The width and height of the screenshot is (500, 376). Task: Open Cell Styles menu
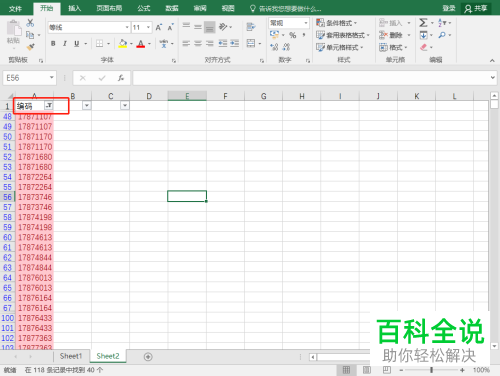pos(340,47)
